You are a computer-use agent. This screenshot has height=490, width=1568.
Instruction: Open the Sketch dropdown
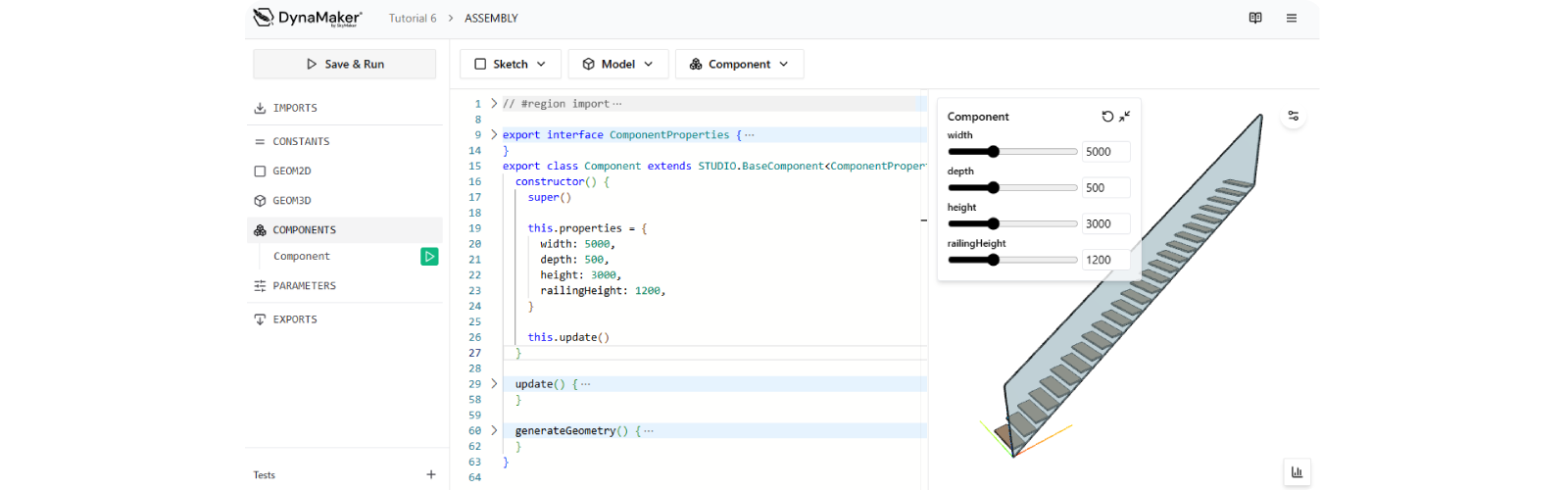(510, 65)
